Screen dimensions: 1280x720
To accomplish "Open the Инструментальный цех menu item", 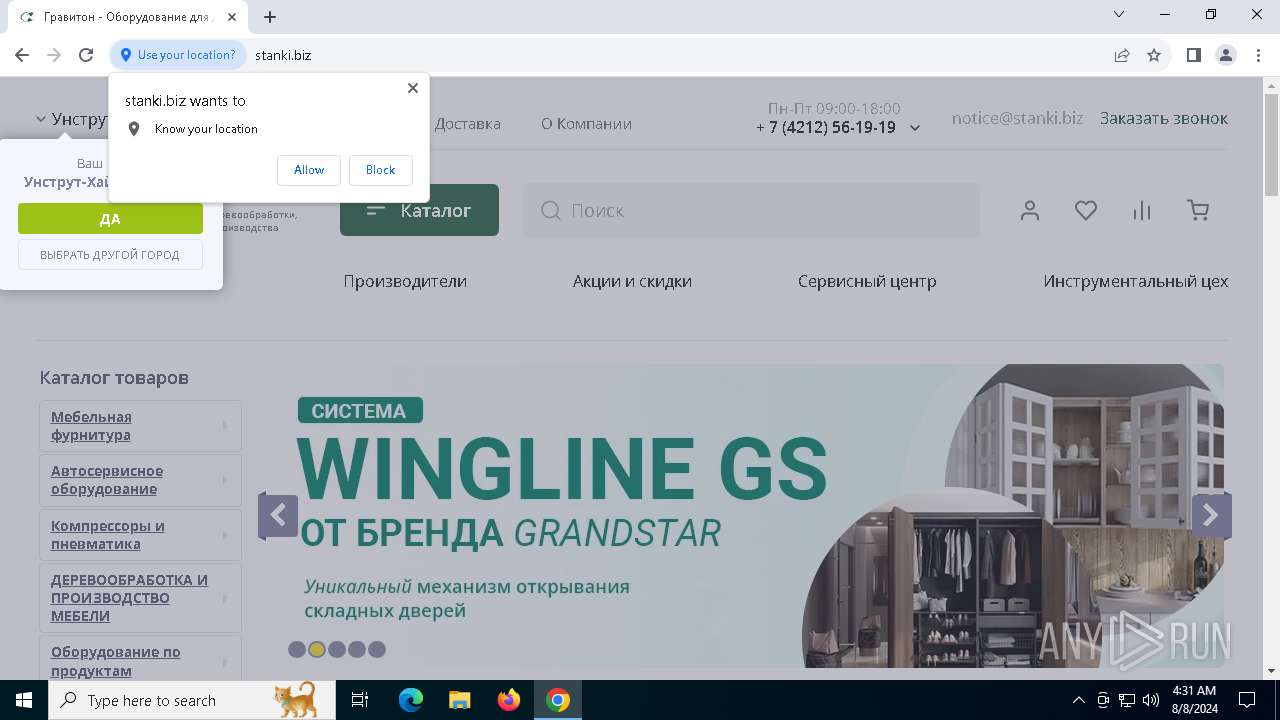I will (1136, 281).
